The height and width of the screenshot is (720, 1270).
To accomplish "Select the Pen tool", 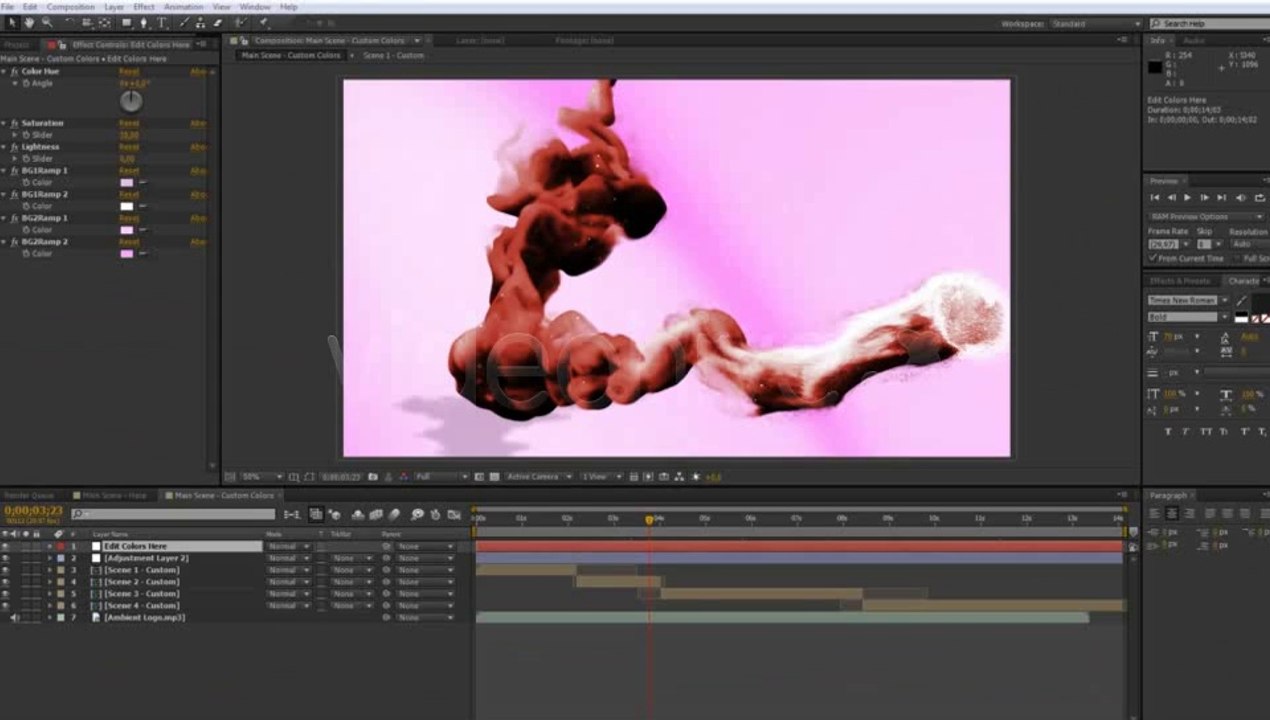I will (x=144, y=22).
